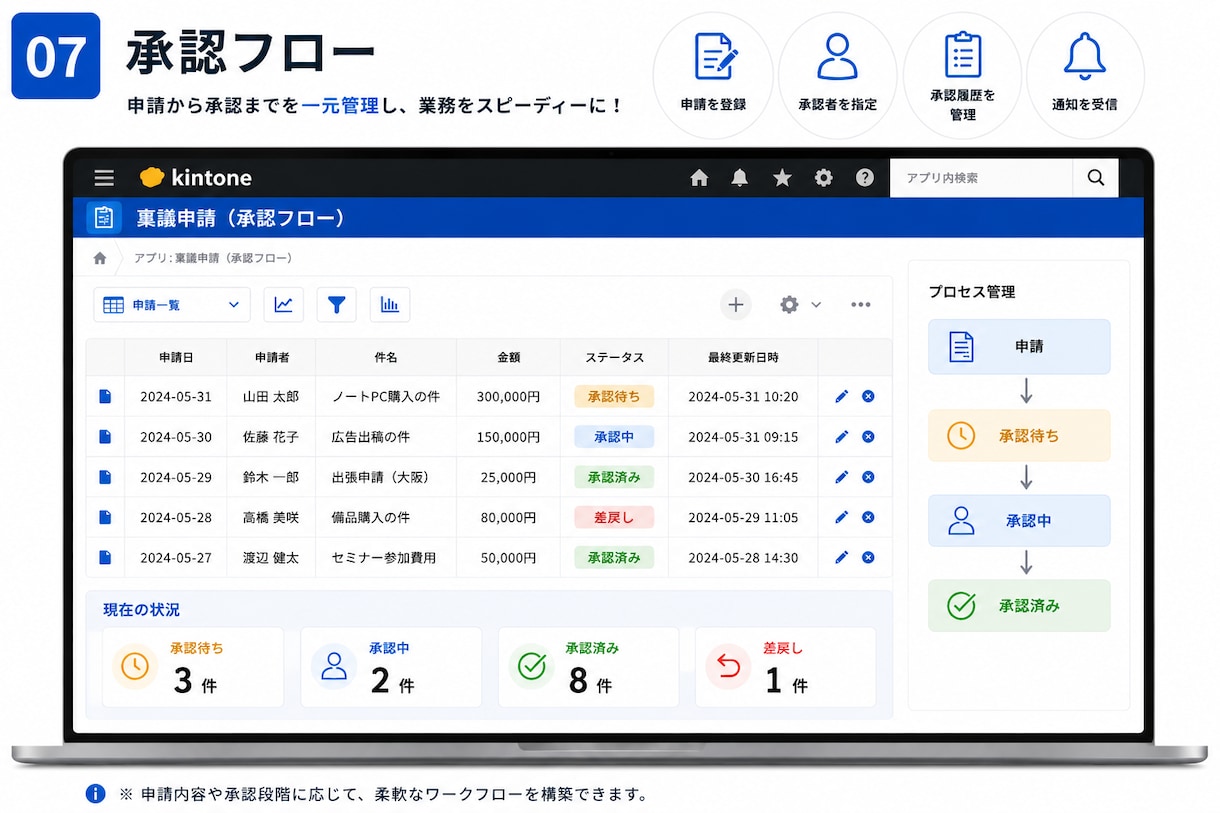Screen dimensions: 1220x813
Task: Delete the 備品購入の件 record
Action: tap(868, 517)
